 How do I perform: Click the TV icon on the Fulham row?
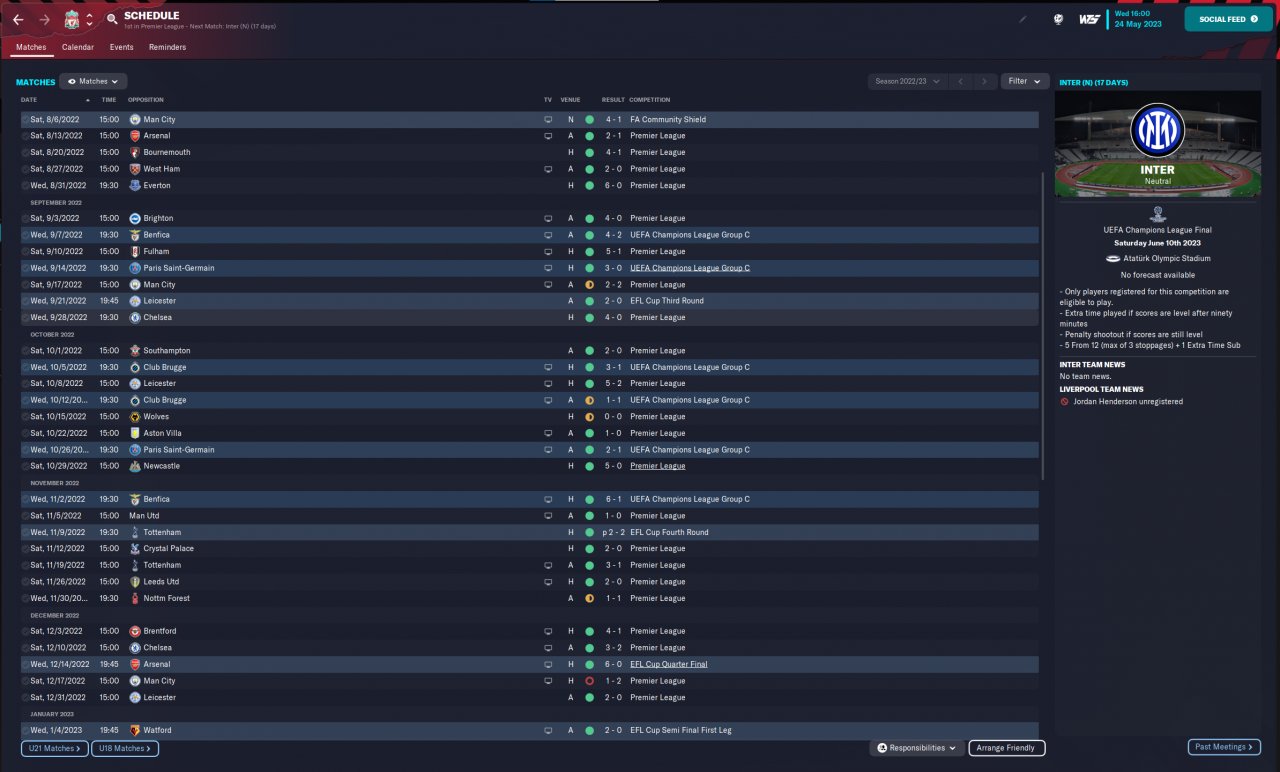point(548,252)
